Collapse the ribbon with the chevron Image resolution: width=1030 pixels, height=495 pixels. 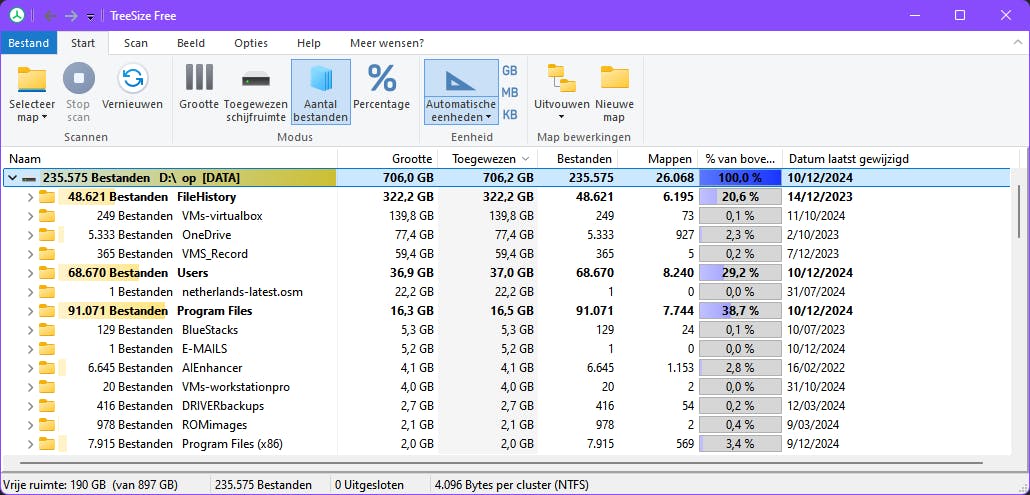point(1017,43)
